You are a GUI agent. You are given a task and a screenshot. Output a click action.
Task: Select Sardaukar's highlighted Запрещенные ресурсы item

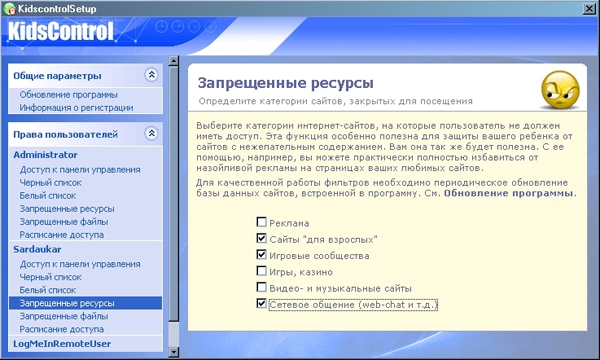coord(85,303)
